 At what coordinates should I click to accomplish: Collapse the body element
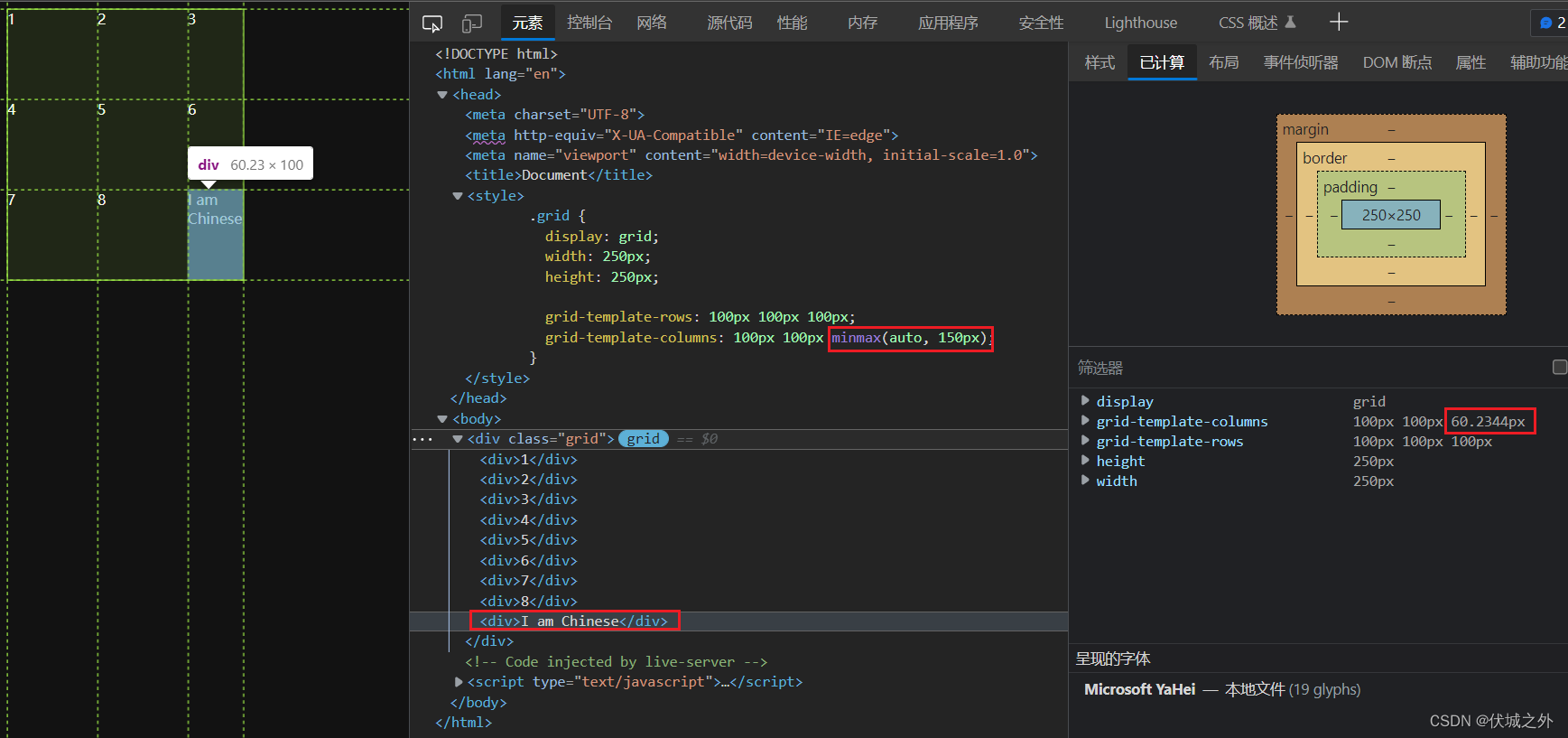tap(442, 419)
